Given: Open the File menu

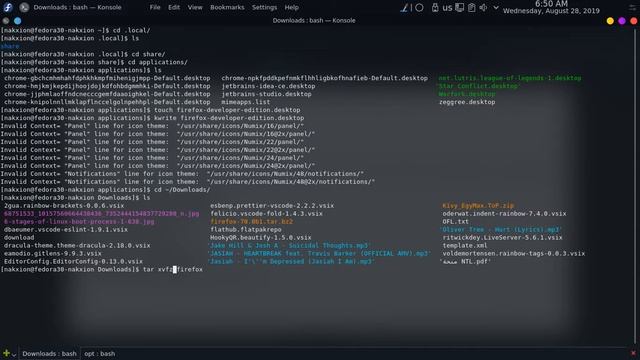Looking at the screenshot, I should (155, 7).
